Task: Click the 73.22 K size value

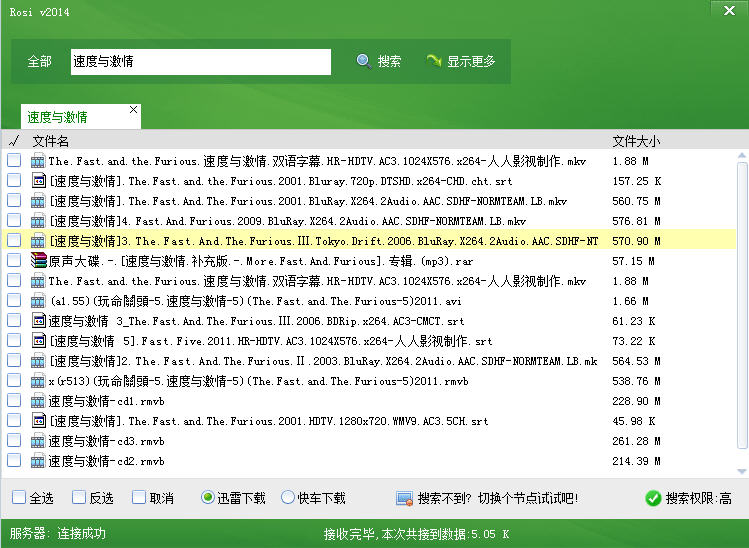Action: click(633, 341)
